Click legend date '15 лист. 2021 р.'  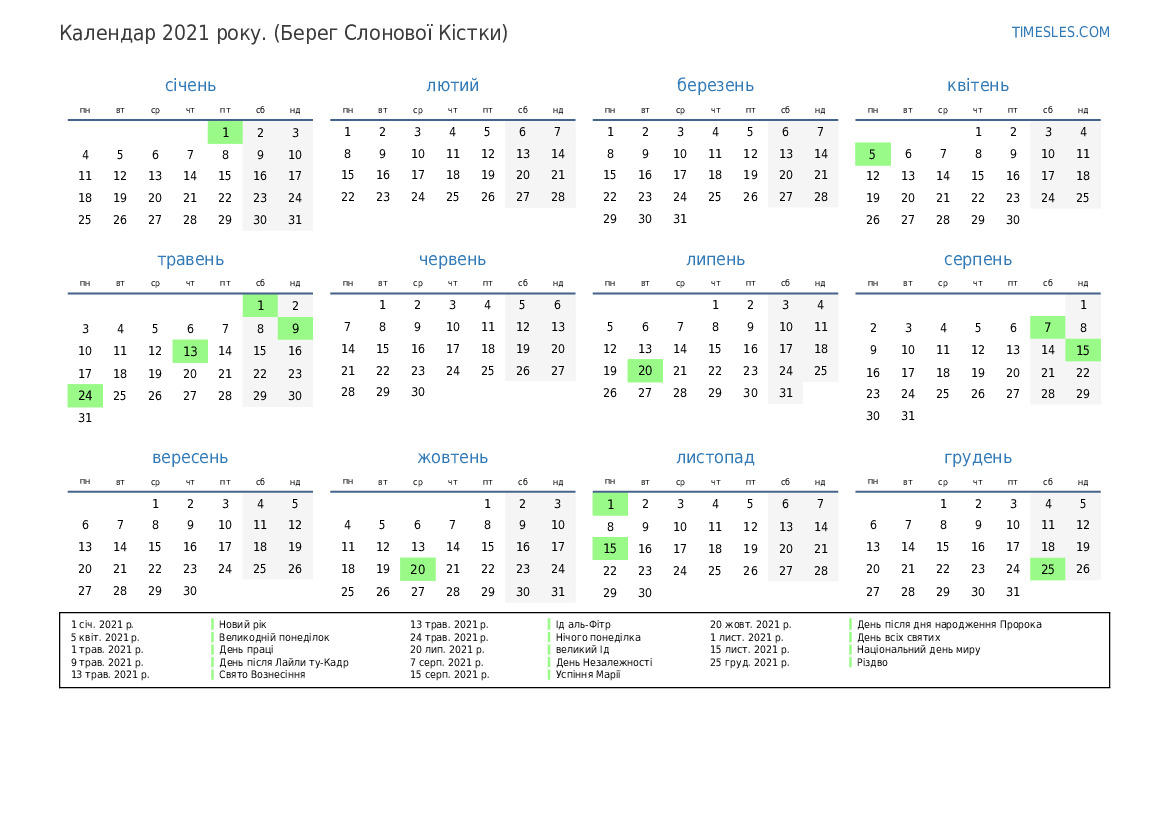pyautogui.click(x=749, y=650)
